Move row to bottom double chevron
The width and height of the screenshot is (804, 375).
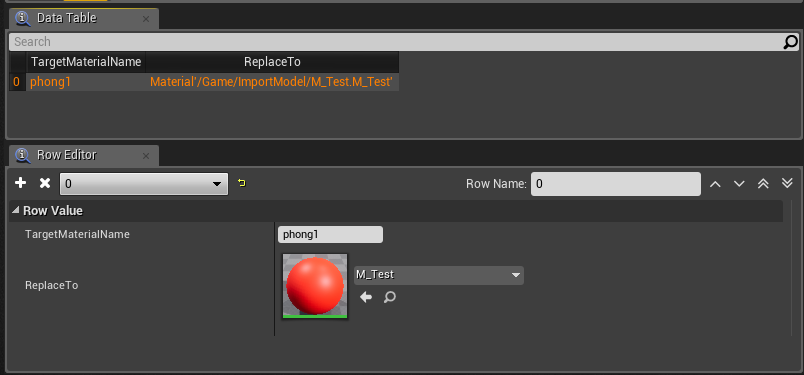(787, 184)
